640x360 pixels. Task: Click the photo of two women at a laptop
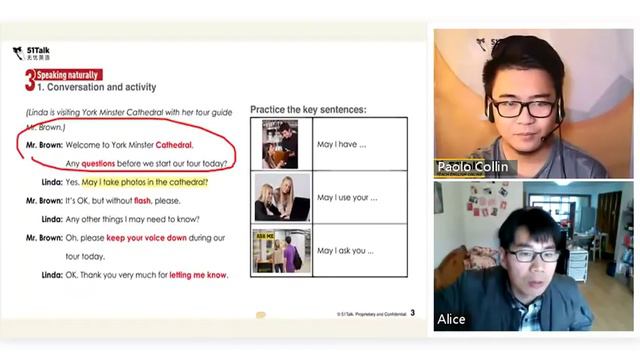coord(282,198)
